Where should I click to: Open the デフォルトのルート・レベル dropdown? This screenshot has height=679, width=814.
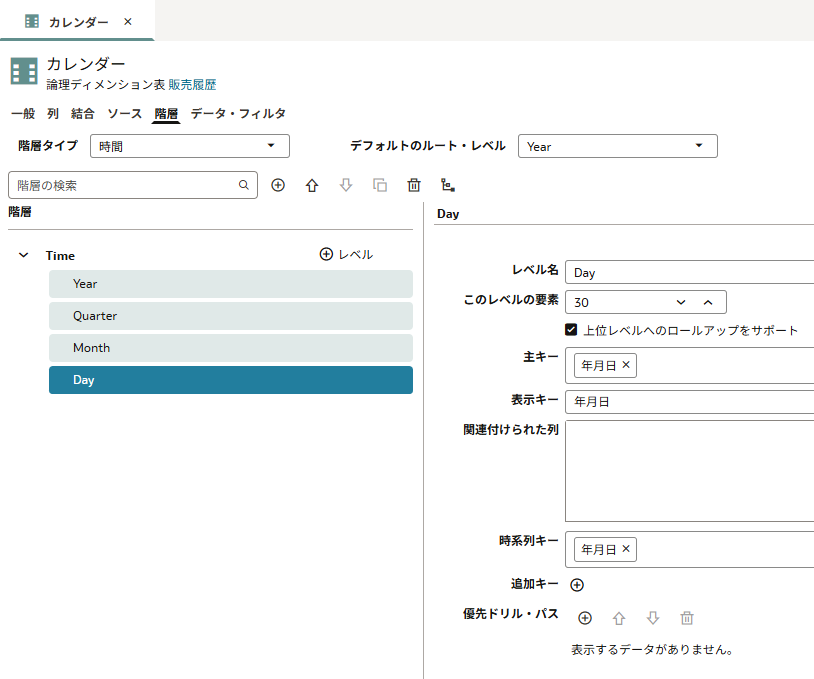(x=618, y=146)
